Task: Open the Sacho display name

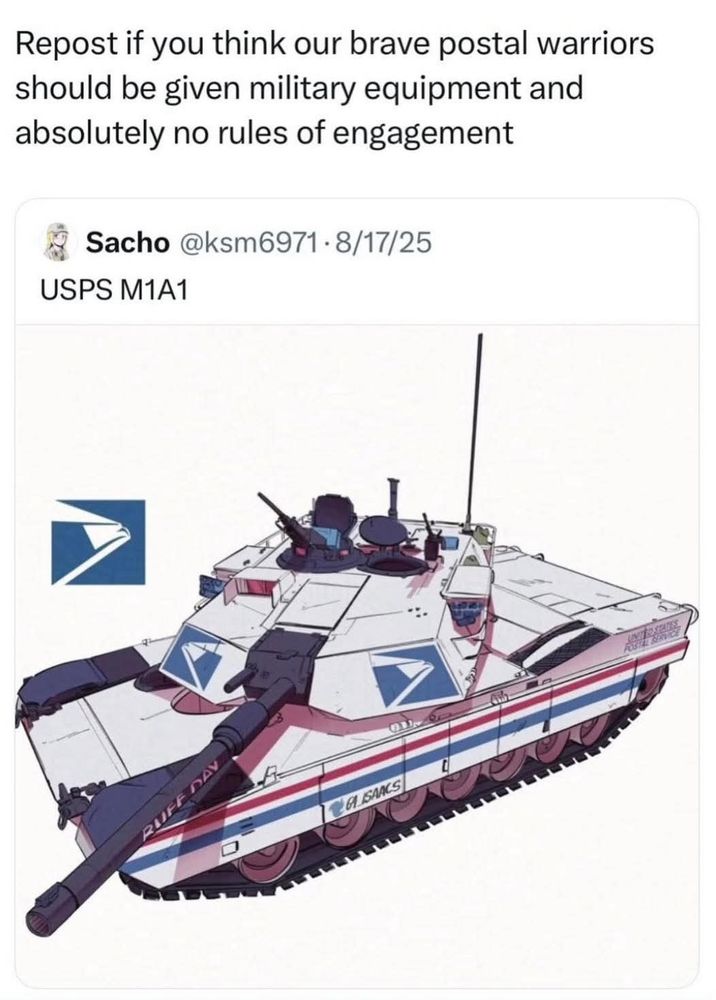Action: [128, 242]
